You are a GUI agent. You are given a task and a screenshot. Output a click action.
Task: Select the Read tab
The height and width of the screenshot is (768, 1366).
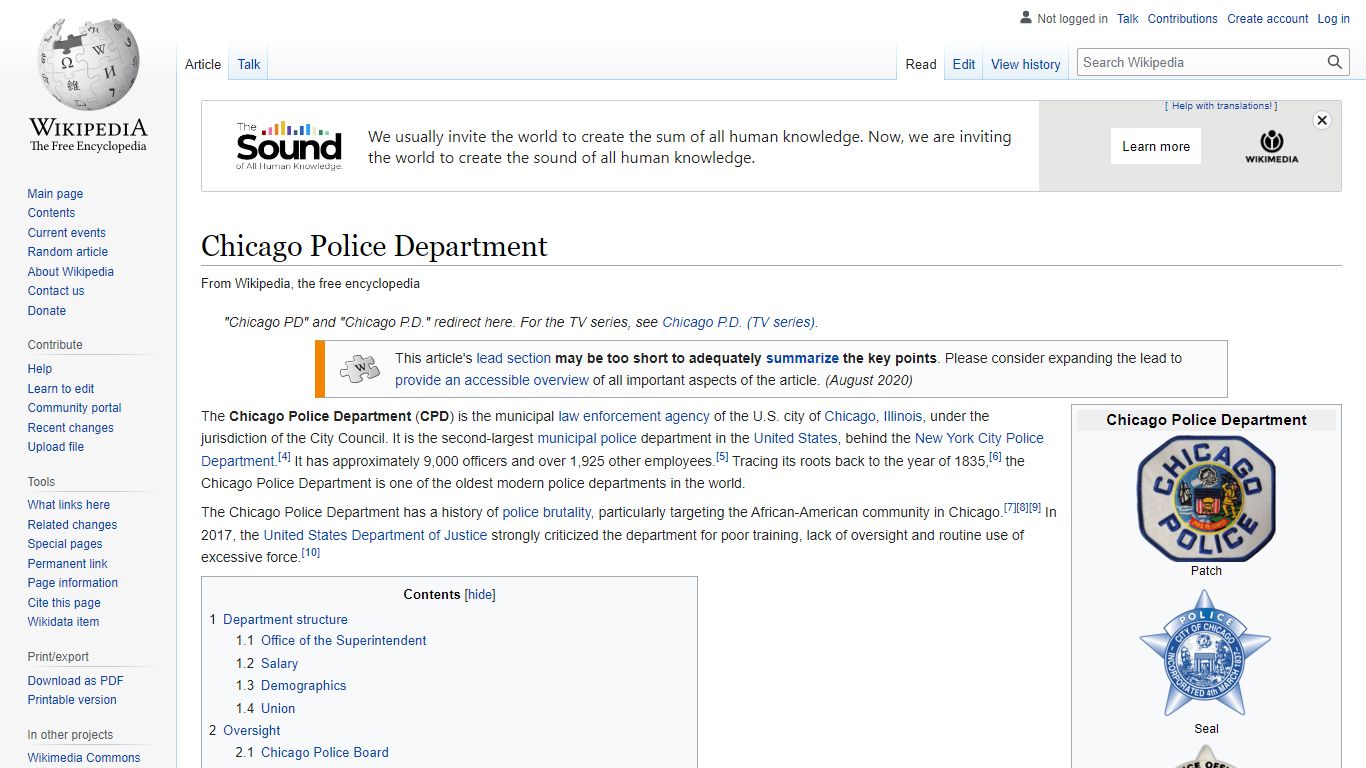pyautogui.click(x=921, y=64)
